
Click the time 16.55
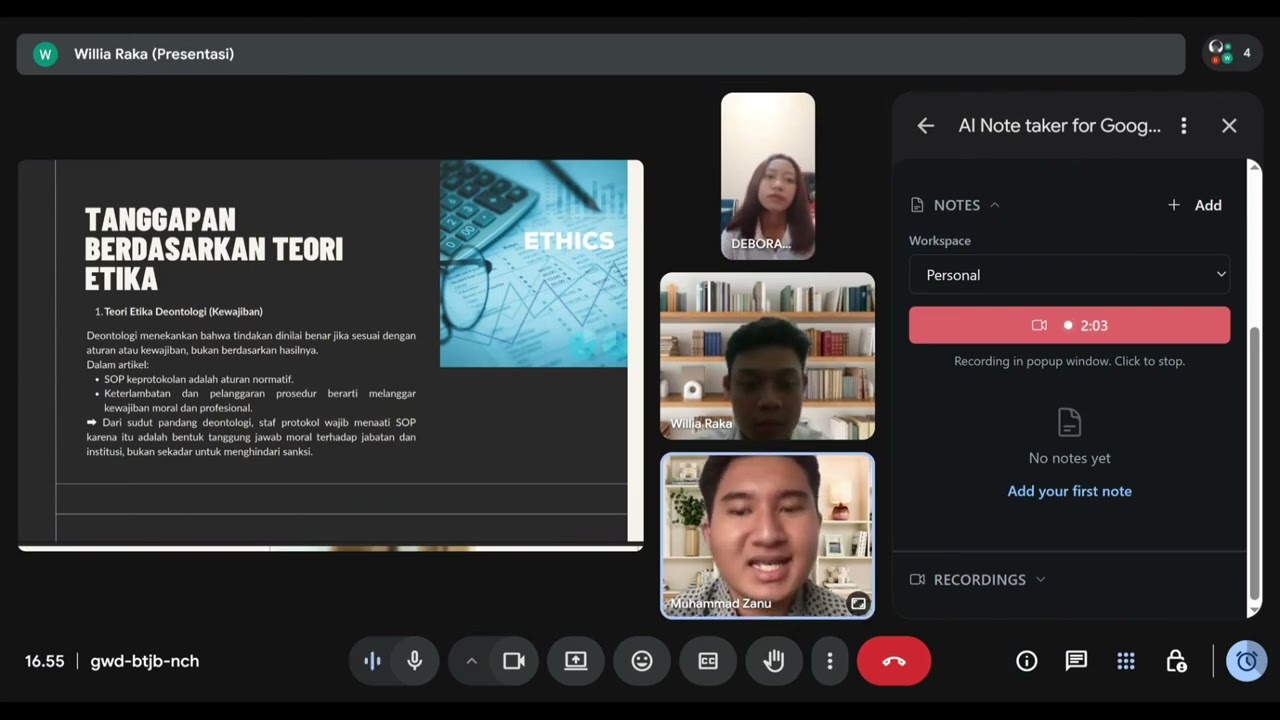pyautogui.click(x=45, y=661)
